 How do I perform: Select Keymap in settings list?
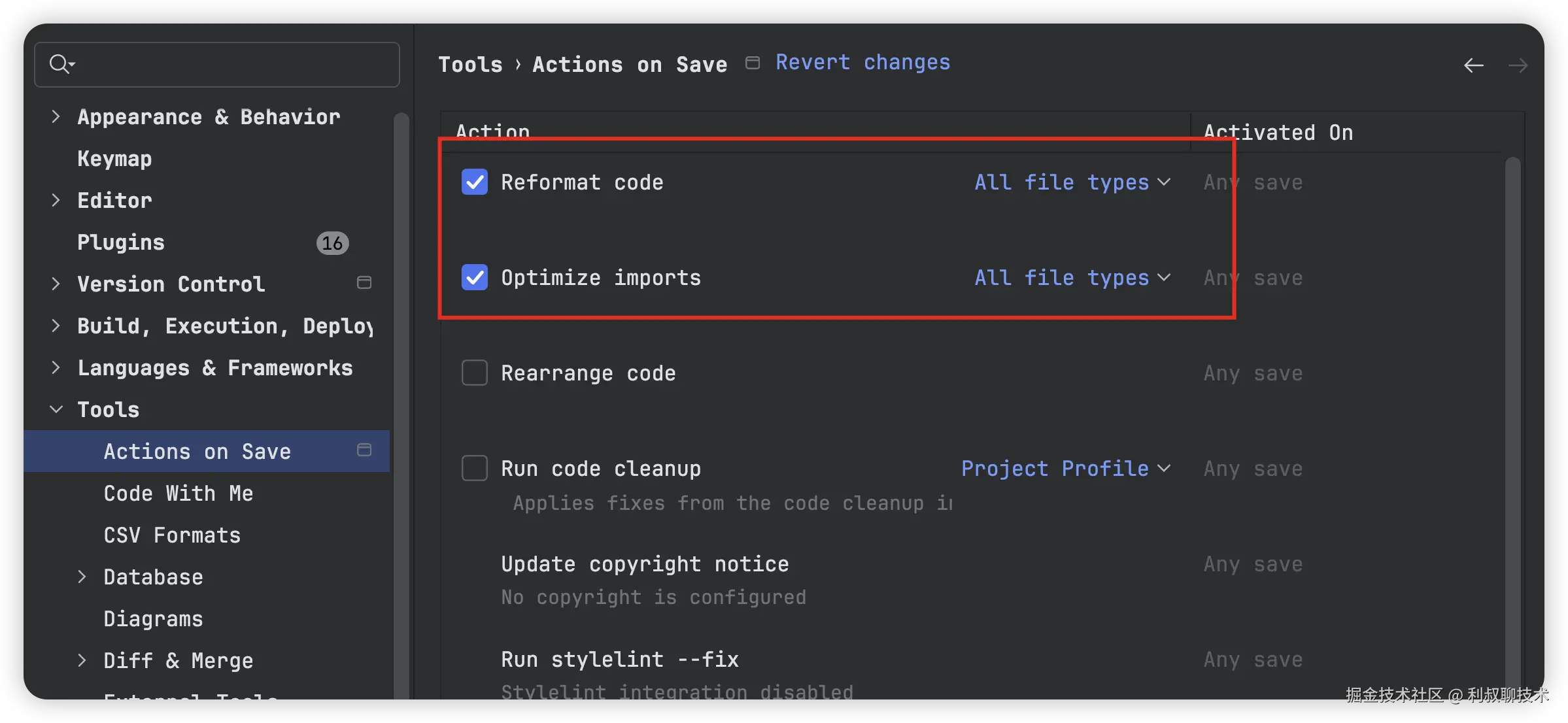pyautogui.click(x=114, y=159)
